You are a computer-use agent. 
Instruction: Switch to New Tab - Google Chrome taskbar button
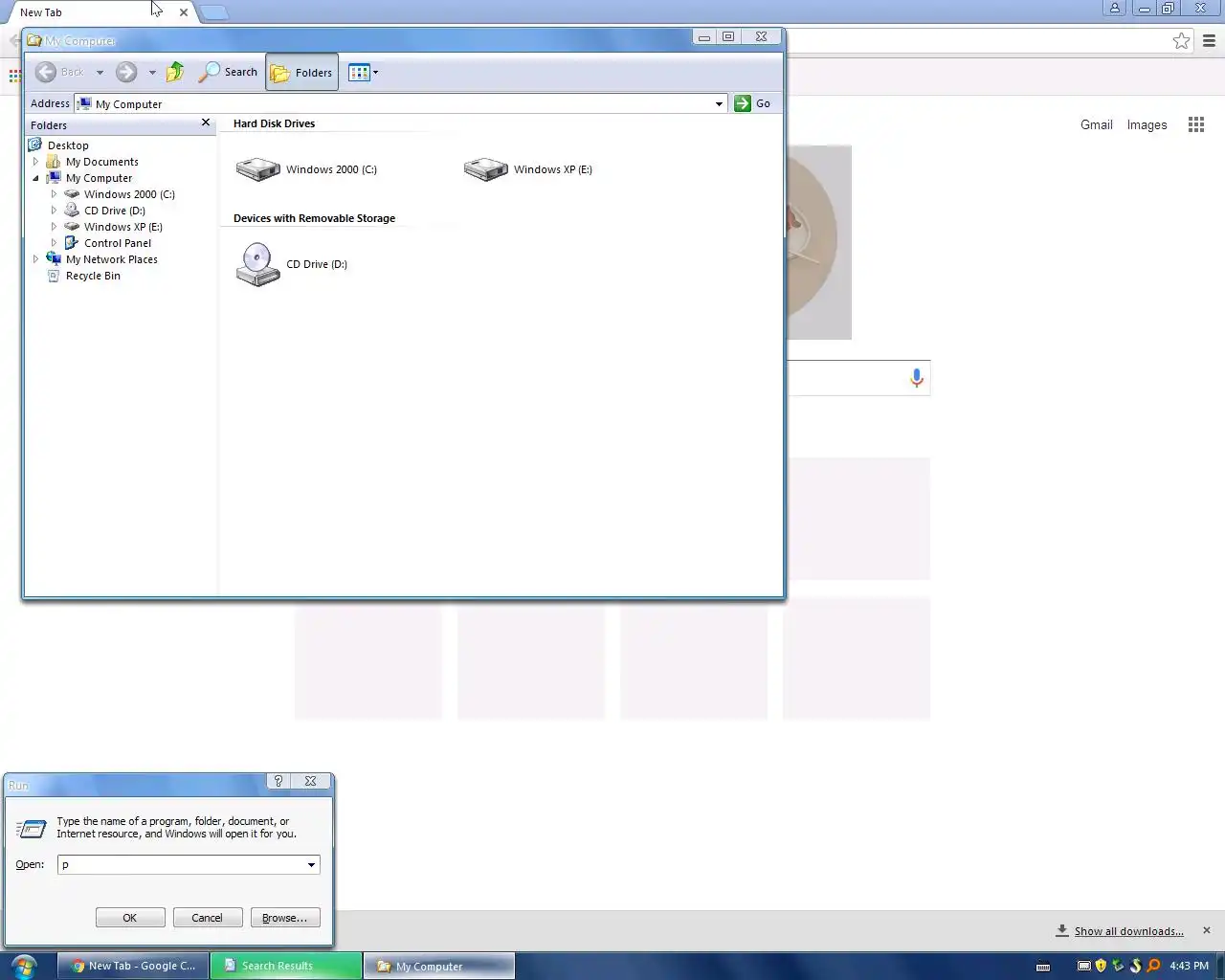133,966
